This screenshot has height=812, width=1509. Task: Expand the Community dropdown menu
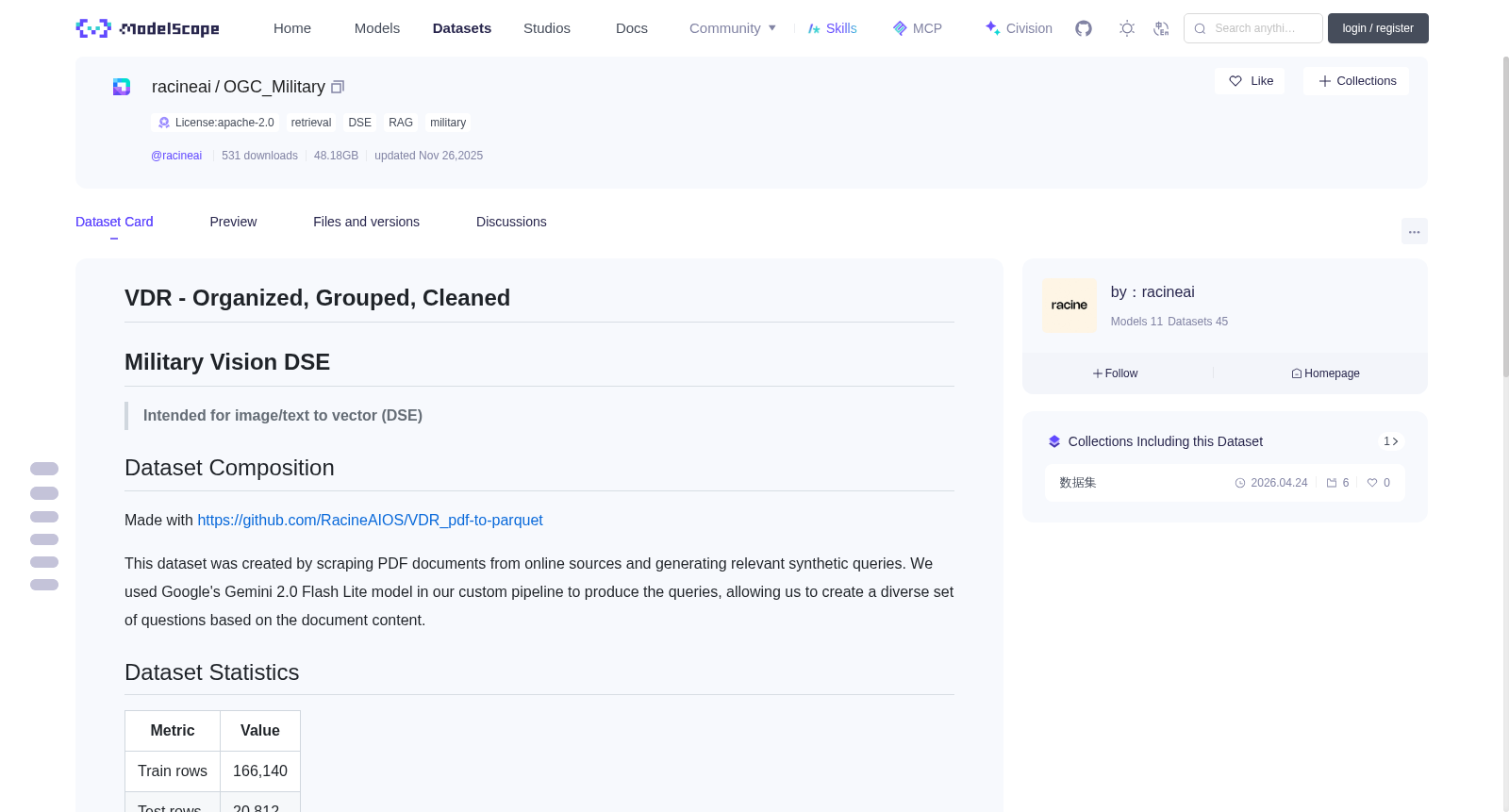733,28
